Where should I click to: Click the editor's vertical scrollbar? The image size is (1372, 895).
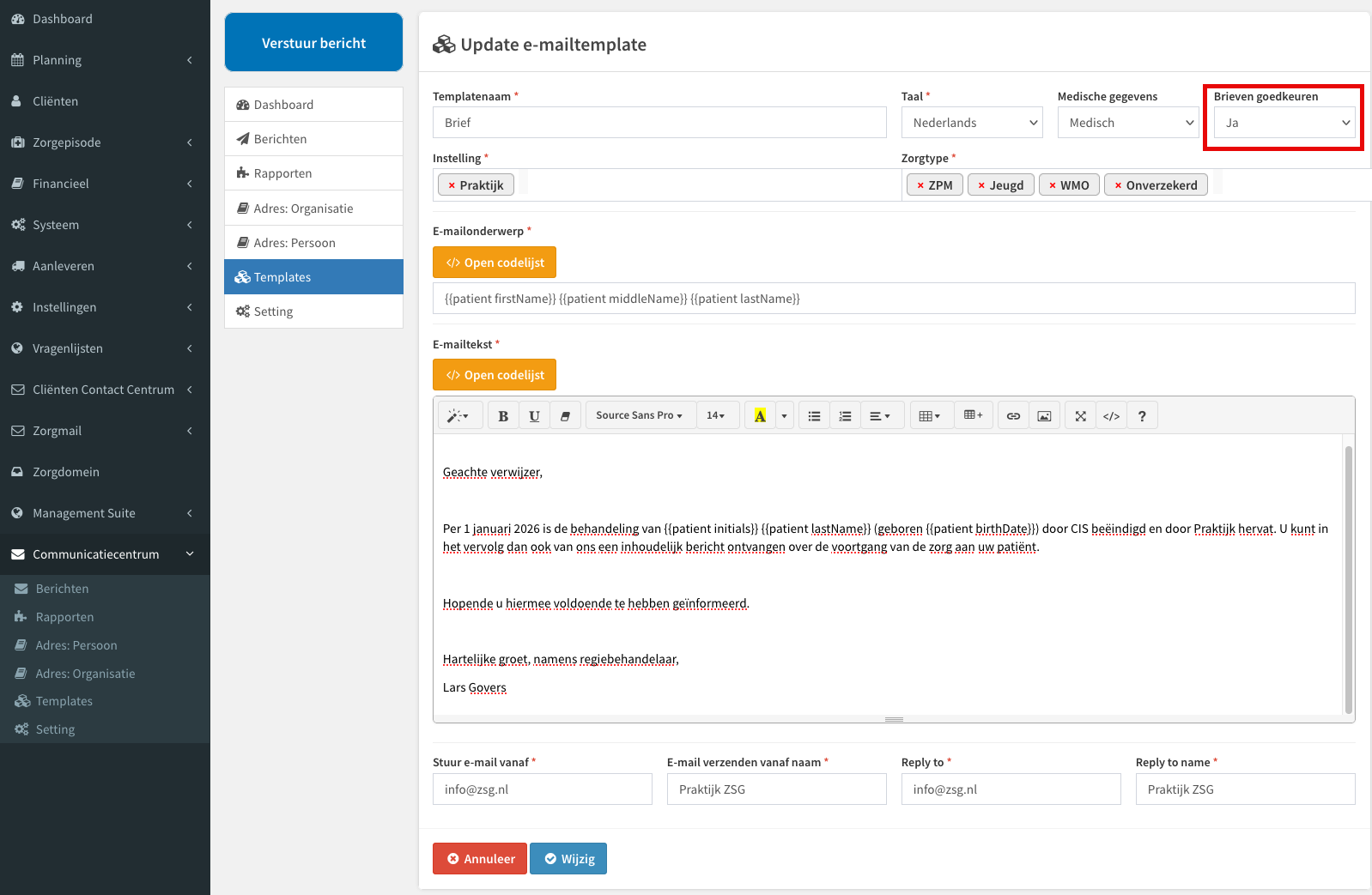(x=1348, y=579)
